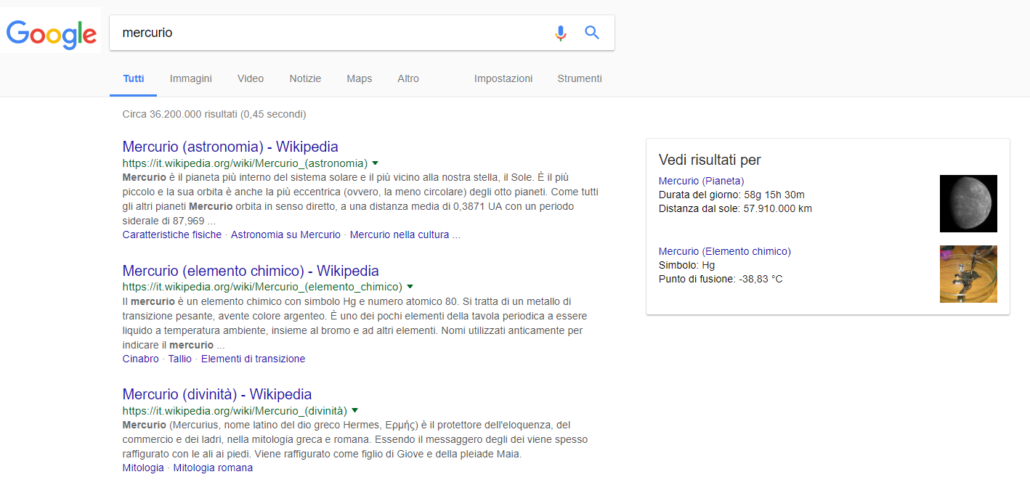Open the Mitologia sitelink
Image resolution: width=1030 pixels, height=485 pixels.
(143, 468)
